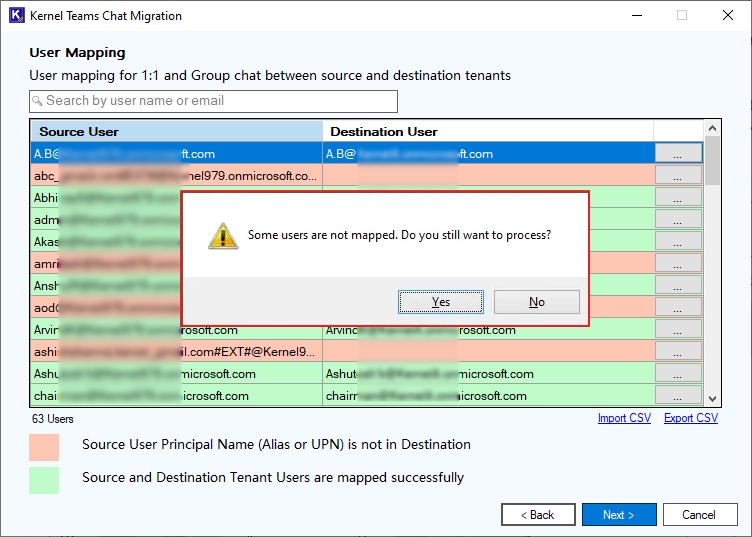
Task: Open browse button for Ansh row
Action: 678,286
